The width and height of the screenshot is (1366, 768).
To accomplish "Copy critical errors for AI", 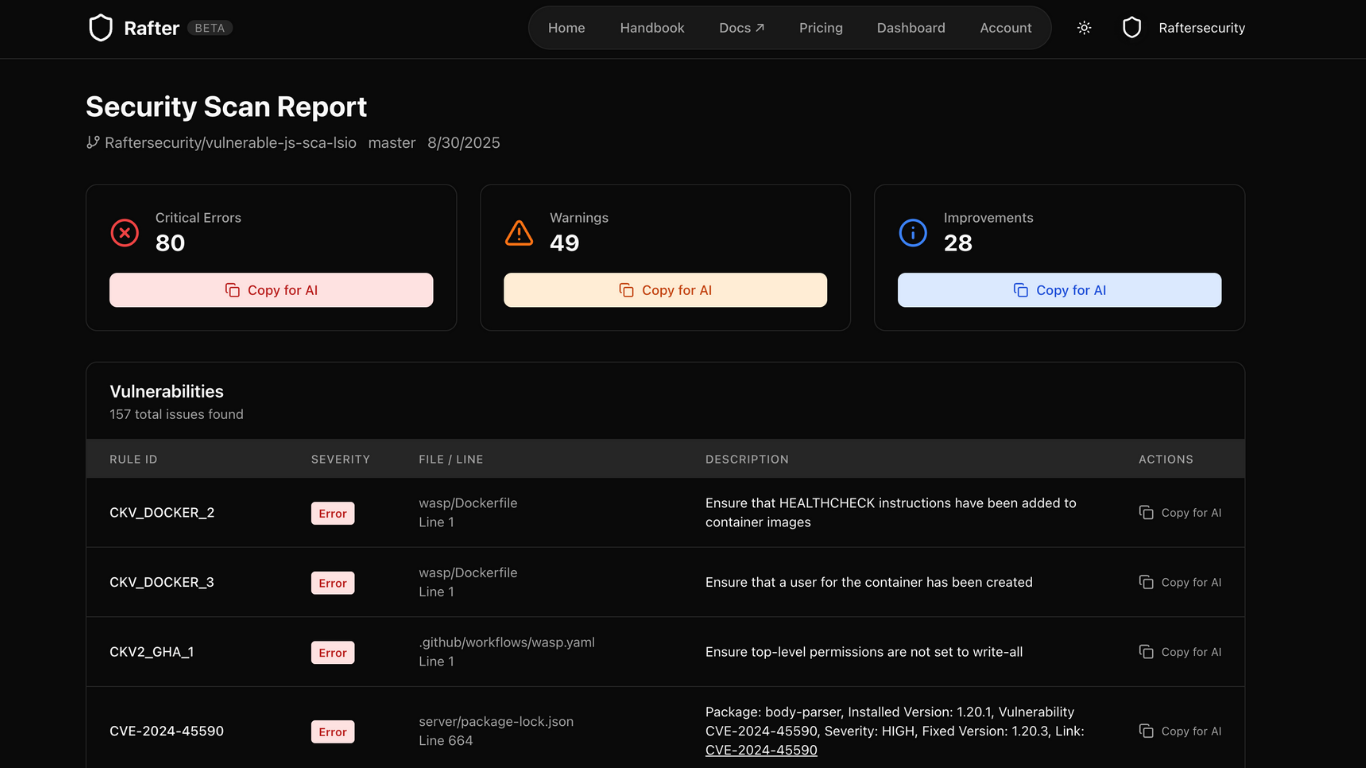I will [271, 290].
